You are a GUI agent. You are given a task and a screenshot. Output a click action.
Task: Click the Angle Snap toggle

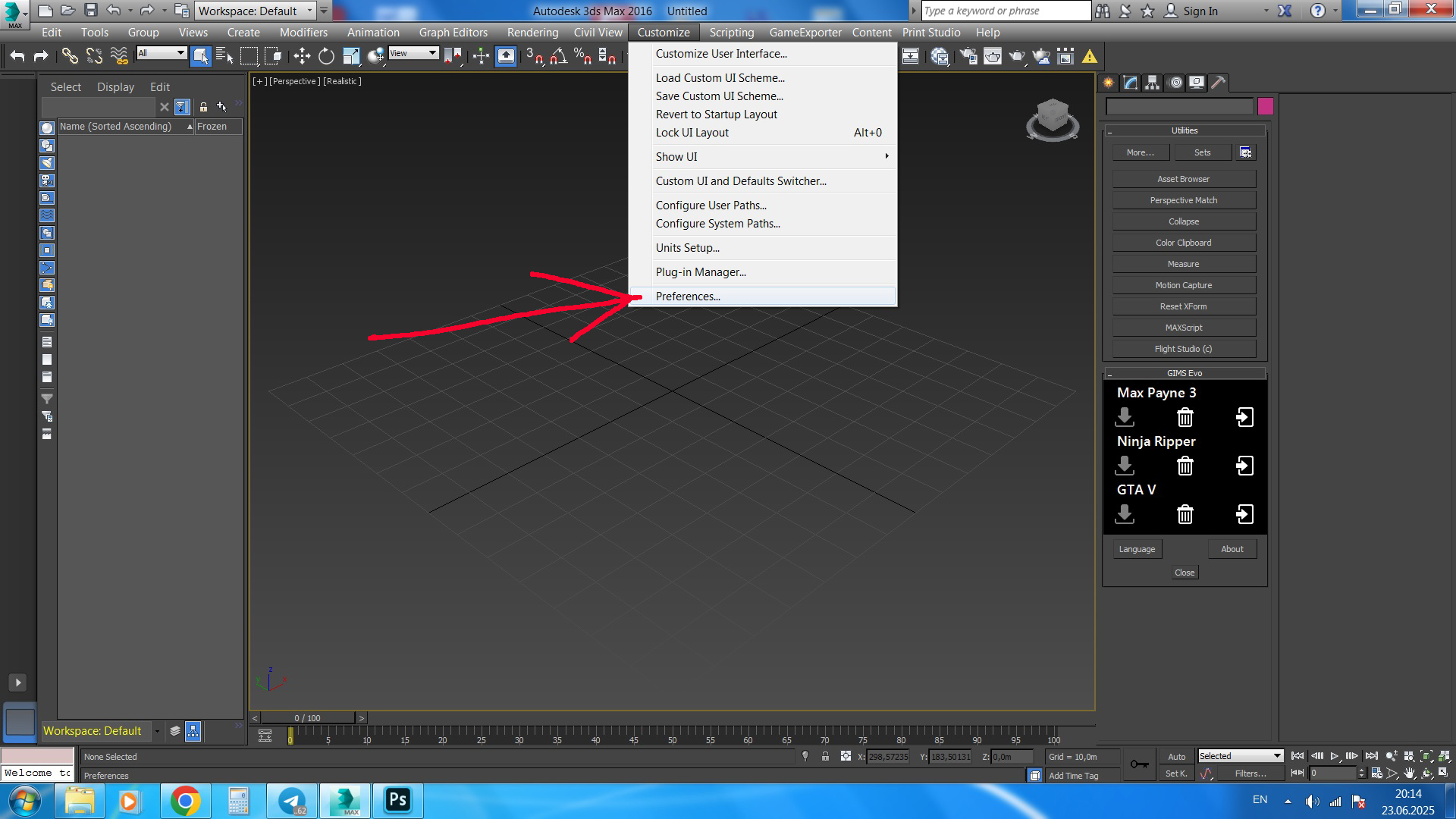pos(559,56)
